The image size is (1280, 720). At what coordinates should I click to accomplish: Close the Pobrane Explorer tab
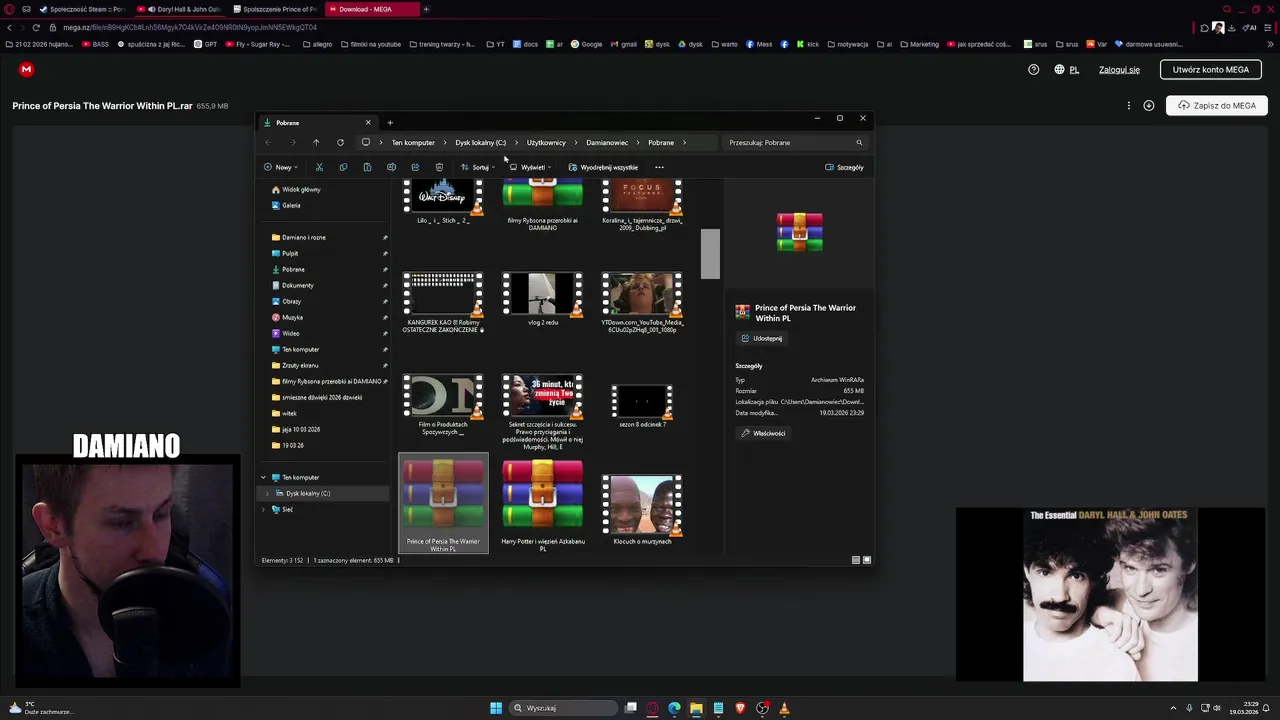[x=368, y=122]
